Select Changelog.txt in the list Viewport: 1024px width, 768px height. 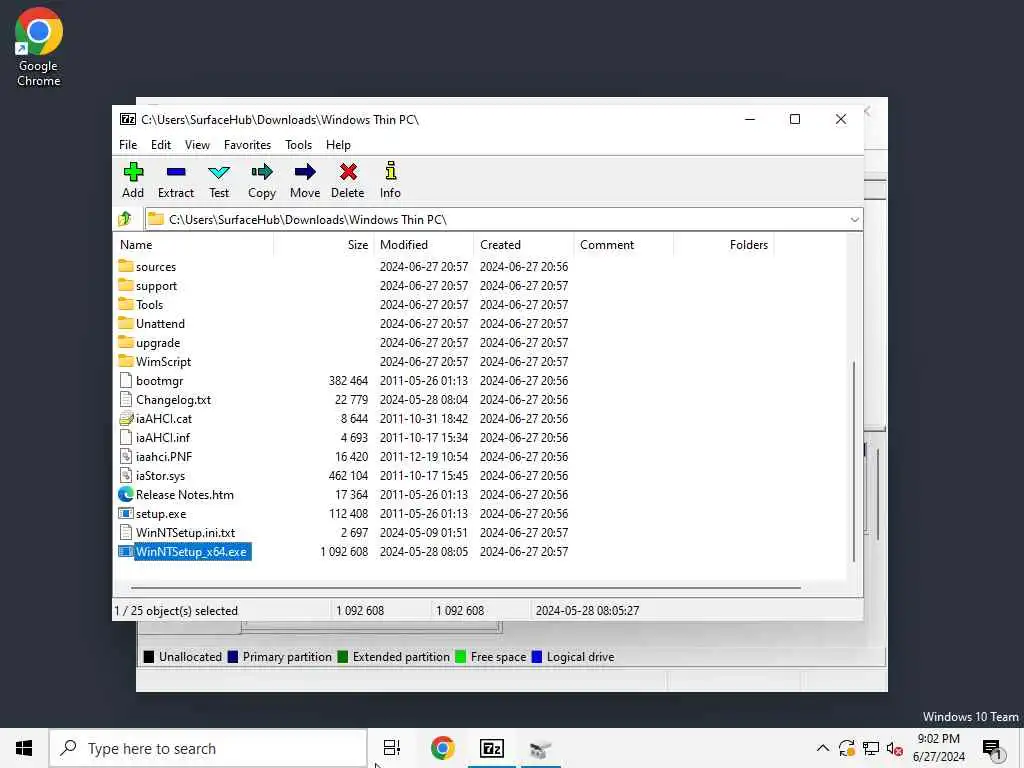[x=173, y=400]
